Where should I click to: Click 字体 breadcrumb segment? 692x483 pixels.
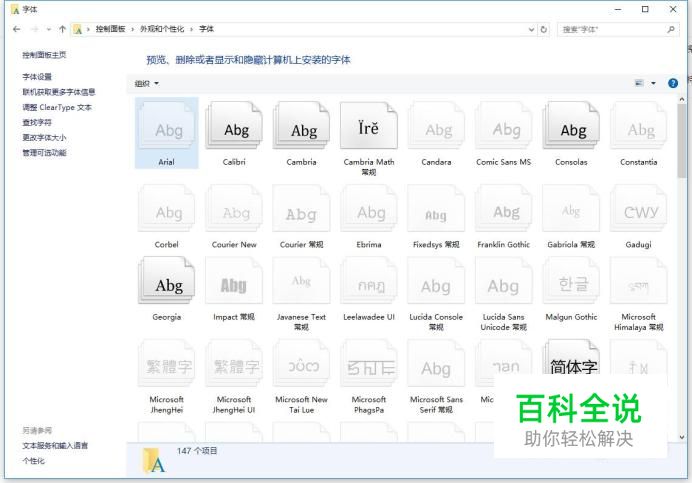[x=206, y=29]
